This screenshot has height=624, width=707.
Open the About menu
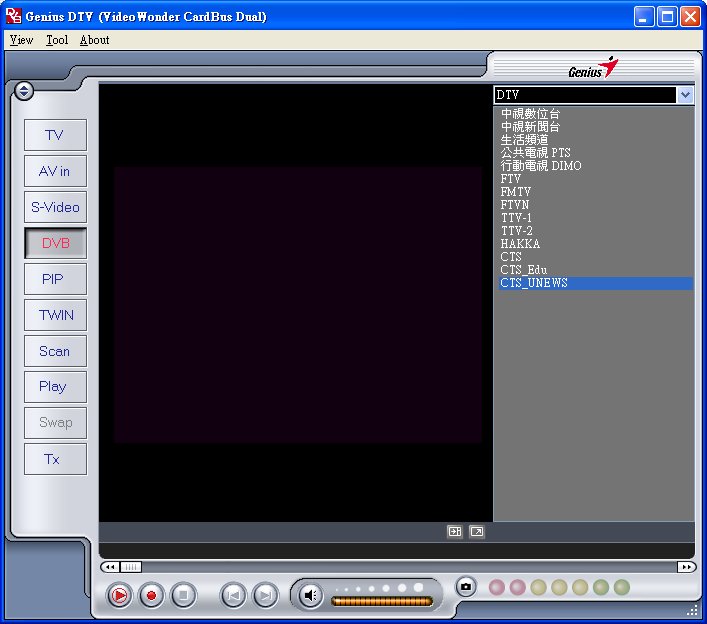point(94,40)
